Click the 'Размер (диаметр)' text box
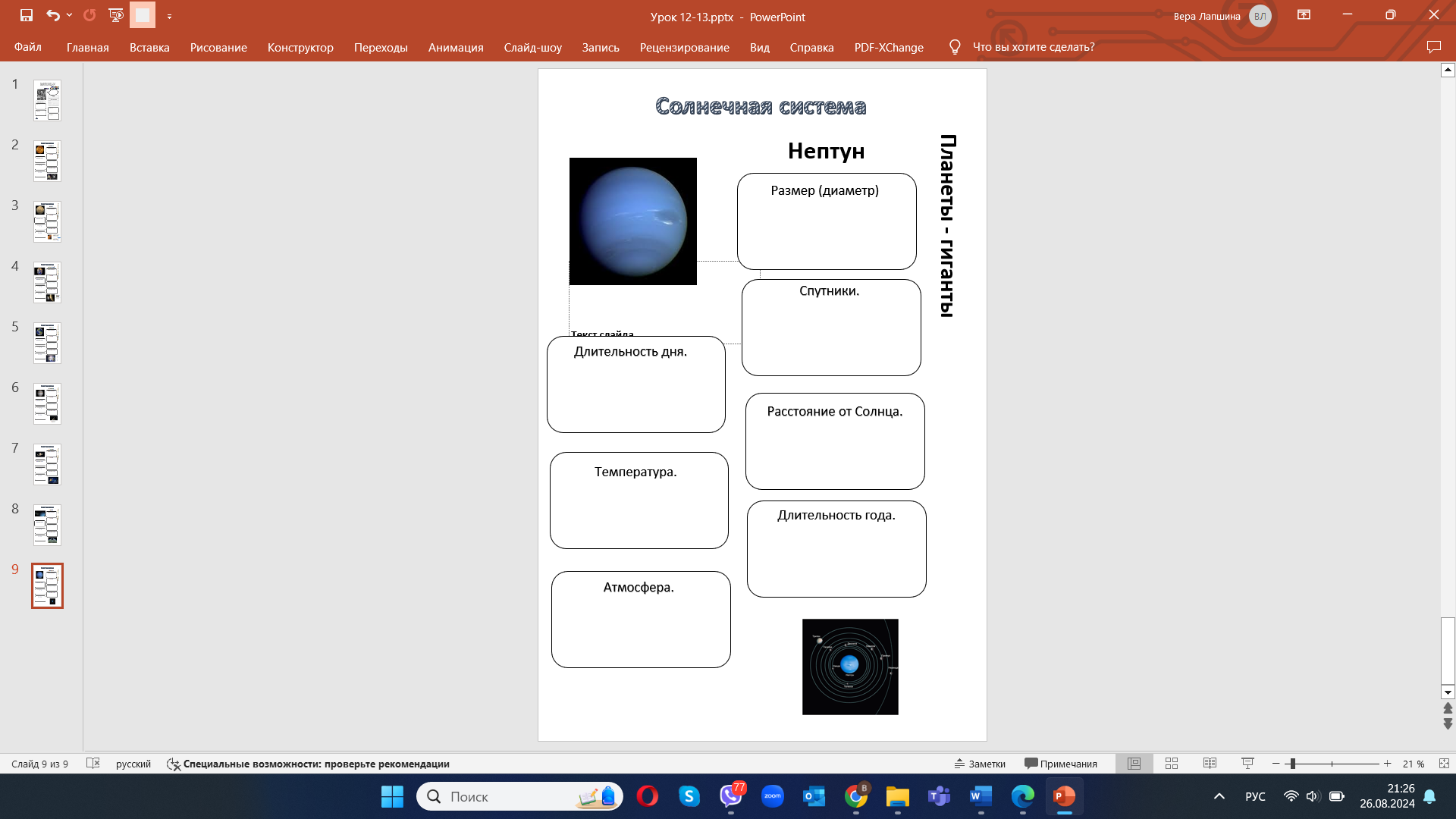The image size is (1456, 819). point(827,221)
